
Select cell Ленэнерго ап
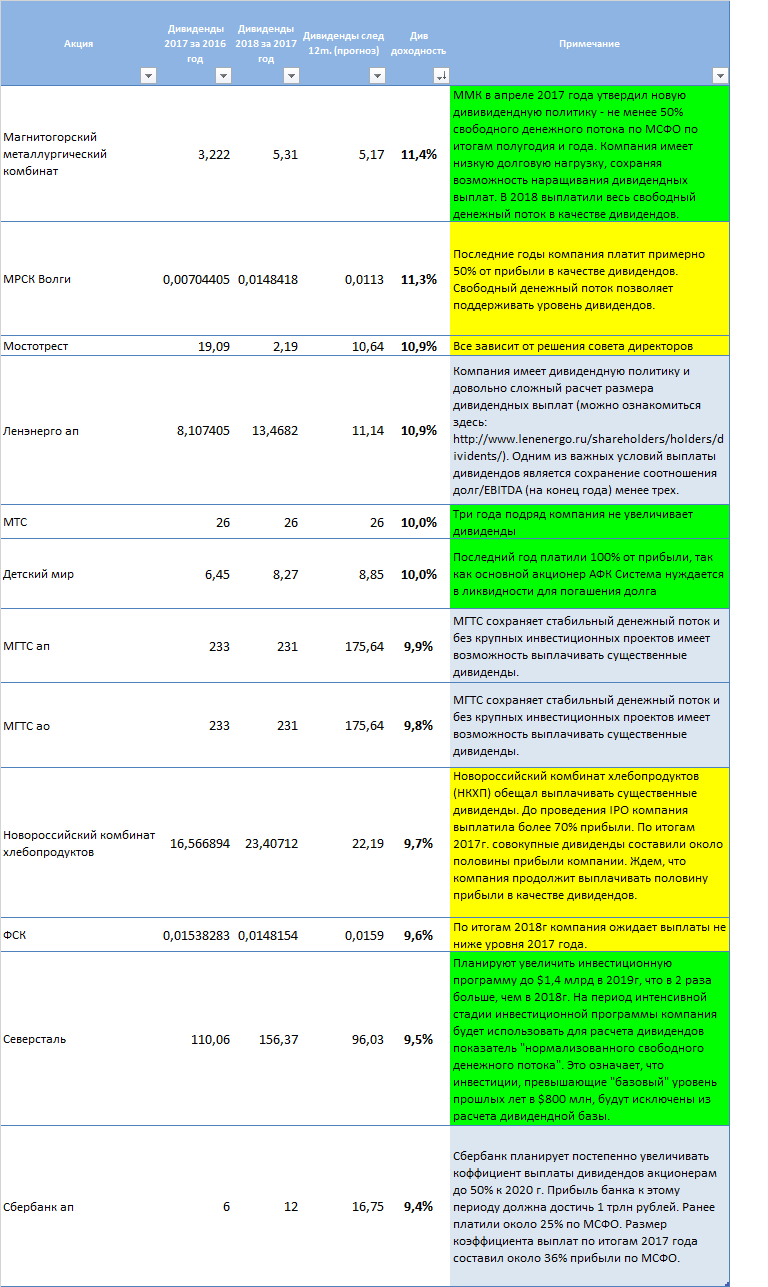[79, 430]
